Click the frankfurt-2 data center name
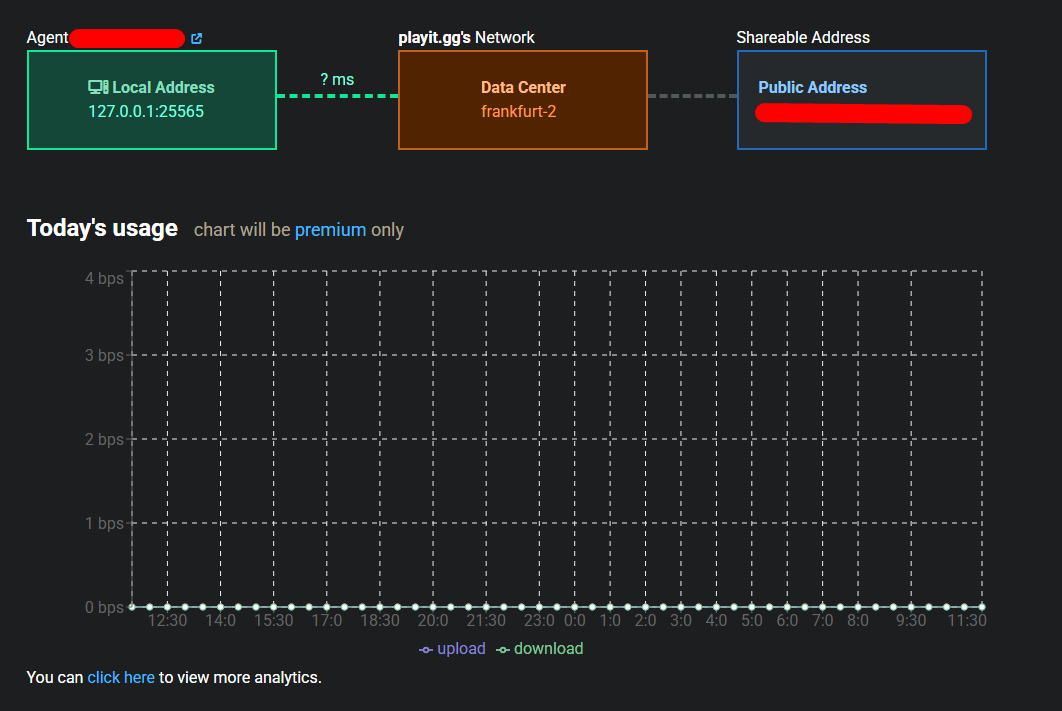This screenshot has height=711, width=1062. 519,112
